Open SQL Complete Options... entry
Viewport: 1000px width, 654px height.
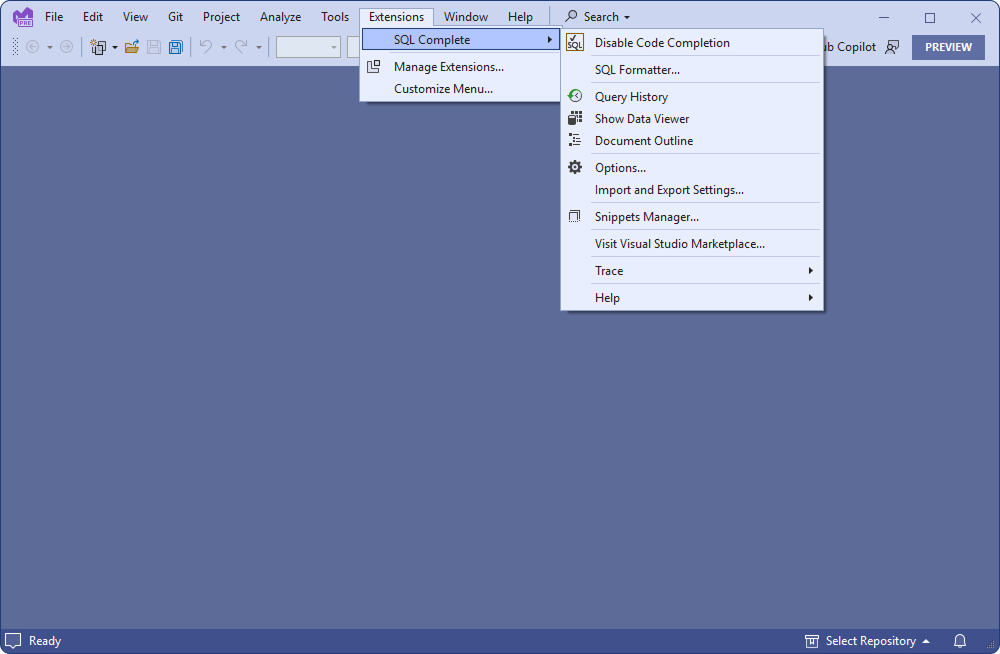pos(692,167)
